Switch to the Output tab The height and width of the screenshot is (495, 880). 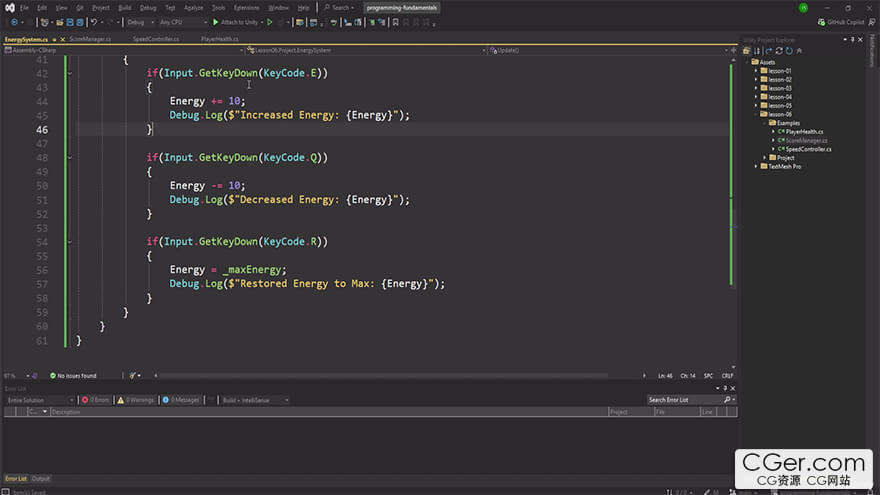[41, 479]
